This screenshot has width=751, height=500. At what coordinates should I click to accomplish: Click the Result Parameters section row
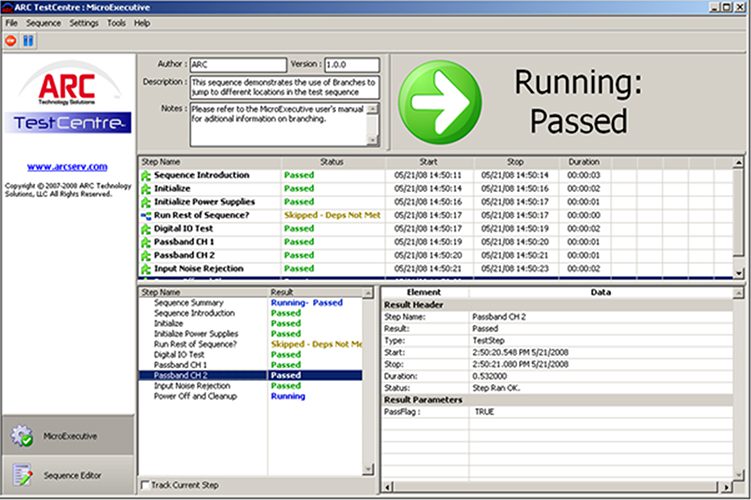coord(558,400)
